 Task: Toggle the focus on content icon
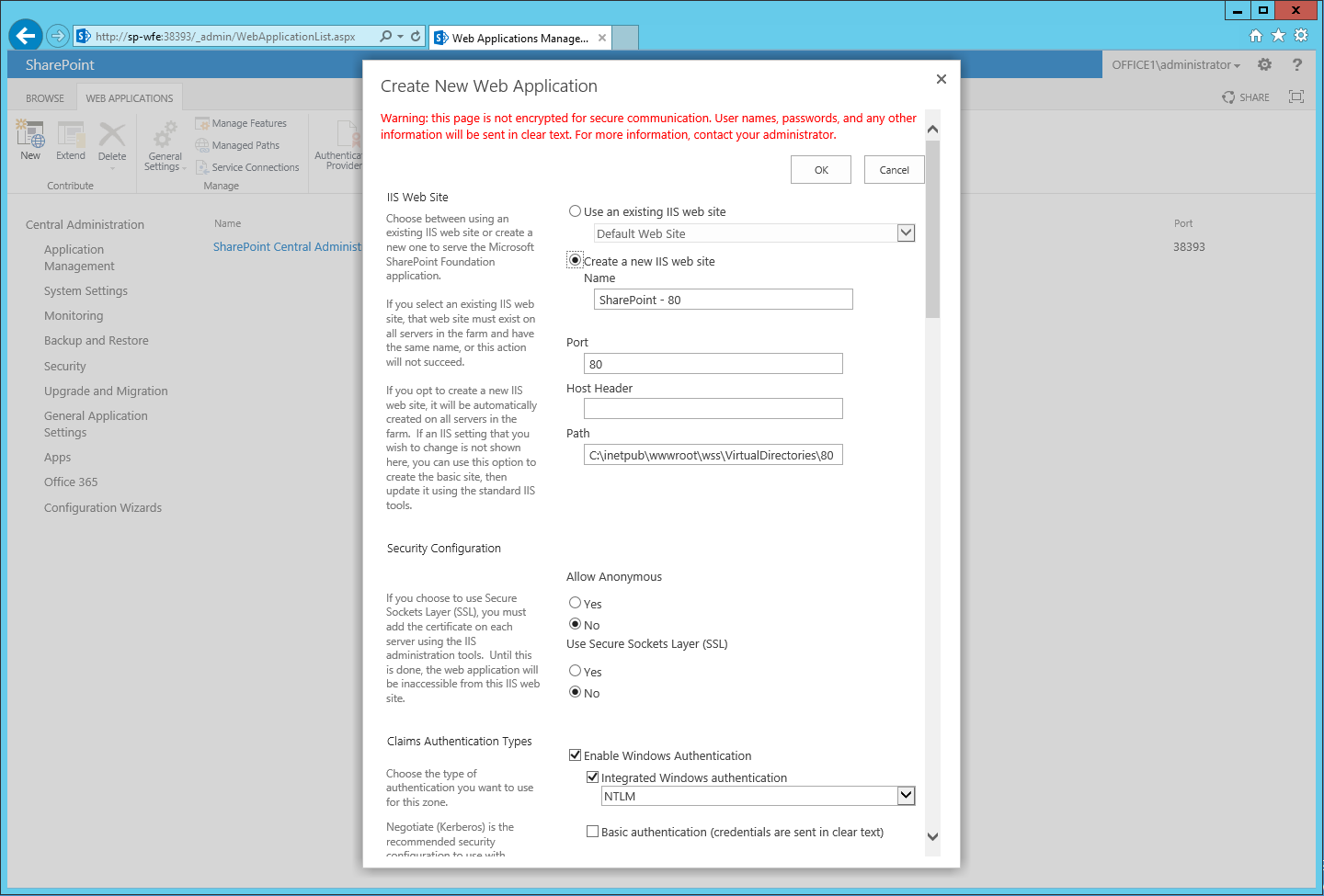(1296, 96)
